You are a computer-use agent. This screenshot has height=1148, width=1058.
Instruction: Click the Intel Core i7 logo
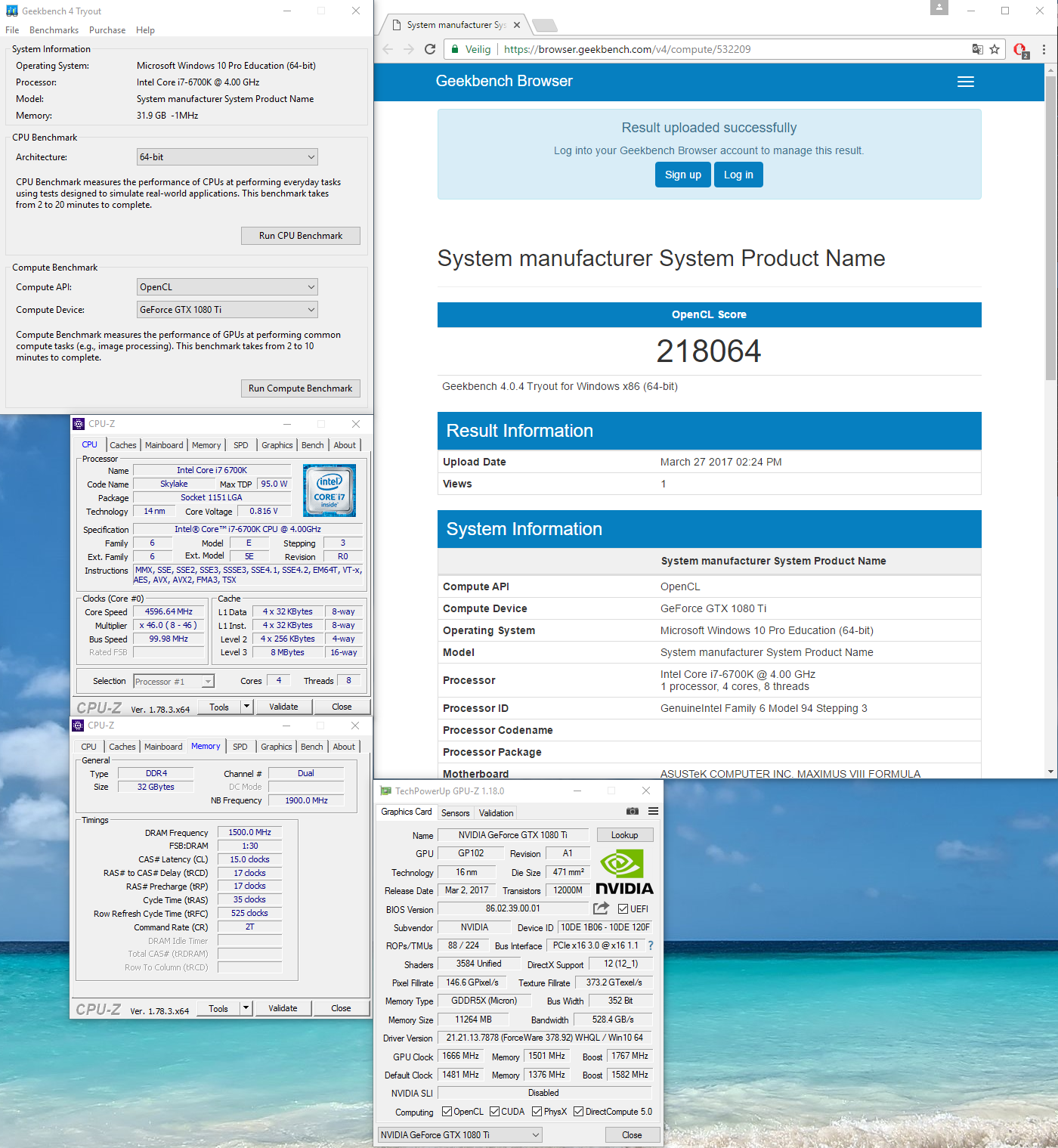pyautogui.click(x=329, y=490)
